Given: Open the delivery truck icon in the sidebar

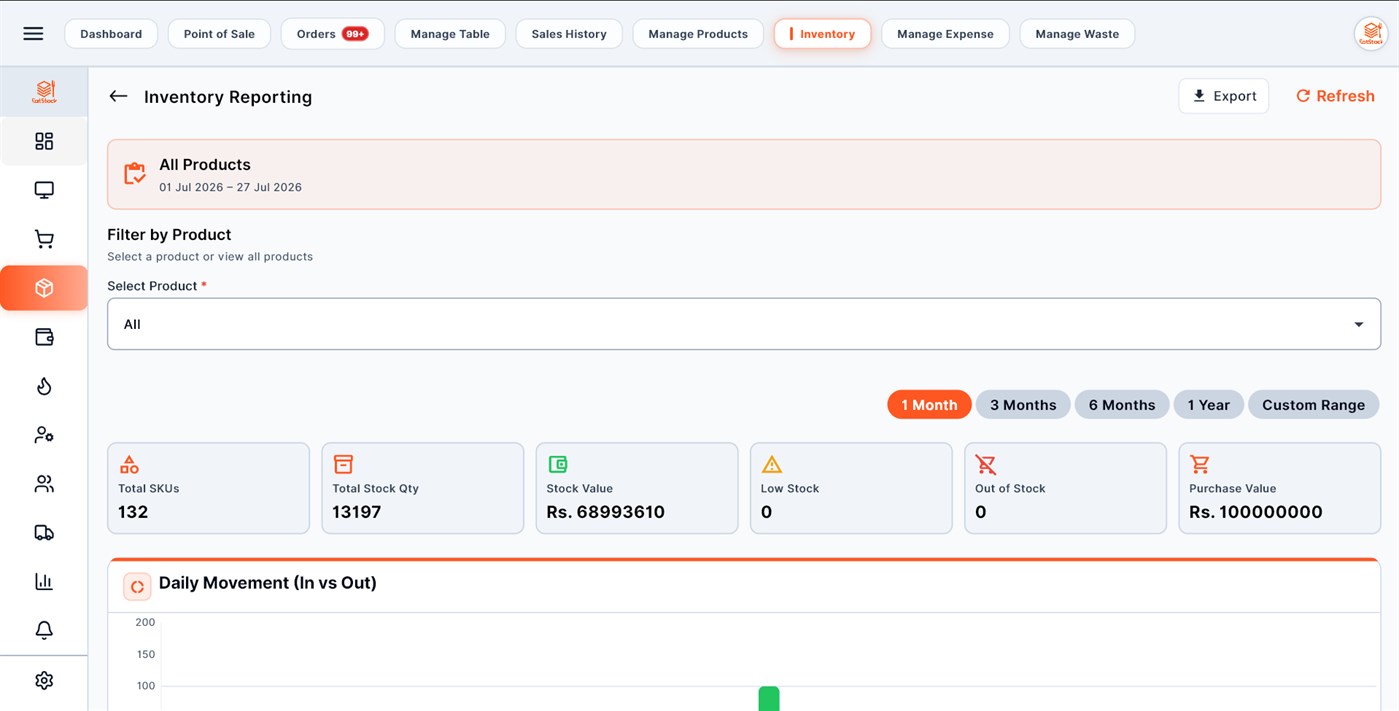Looking at the screenshot, I should click(44, 533).
